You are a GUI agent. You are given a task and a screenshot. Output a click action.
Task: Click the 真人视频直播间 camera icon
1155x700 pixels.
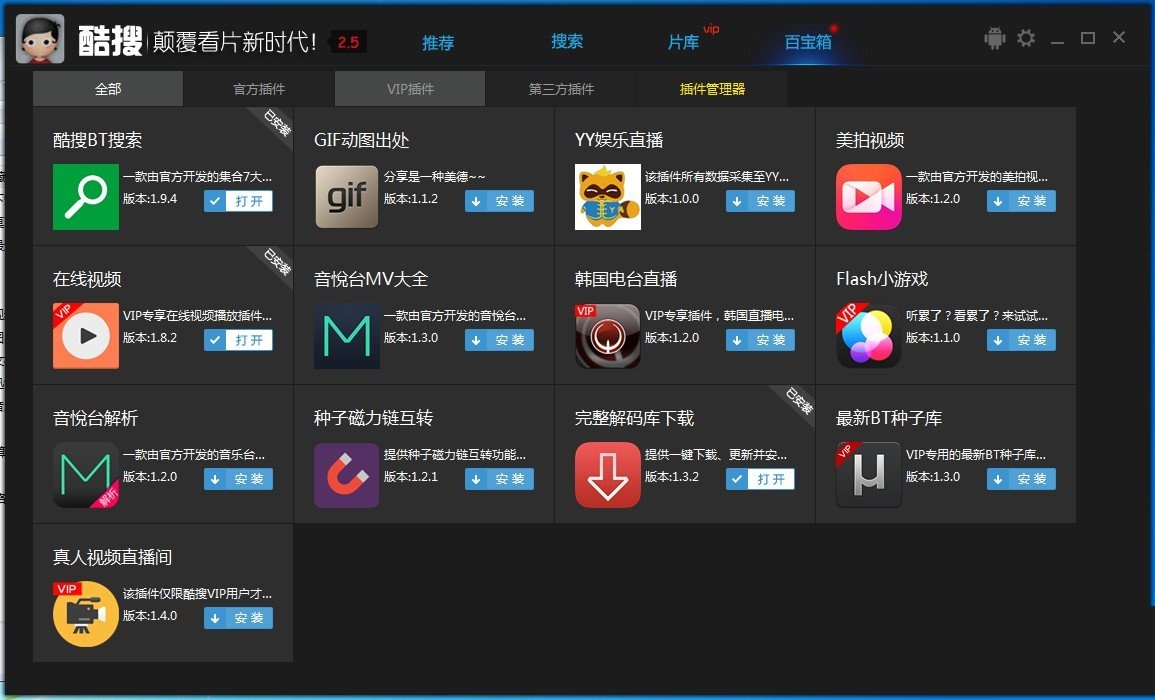pos(86,614)
